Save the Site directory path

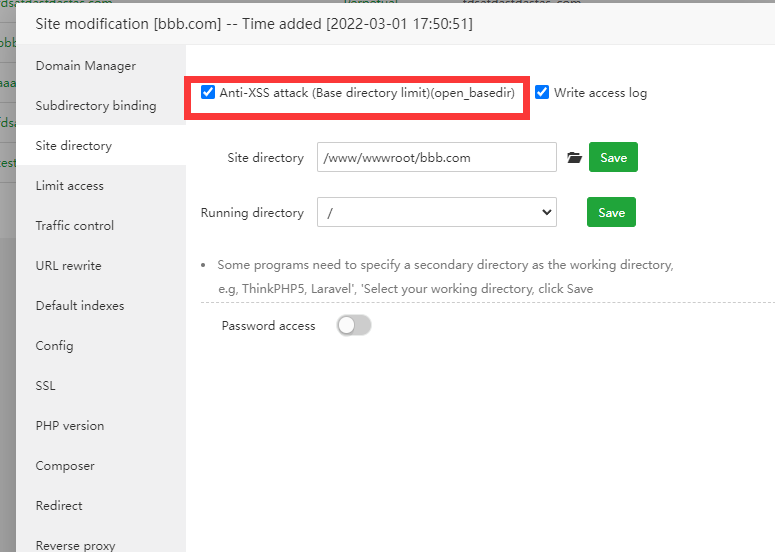pos(613,158)
